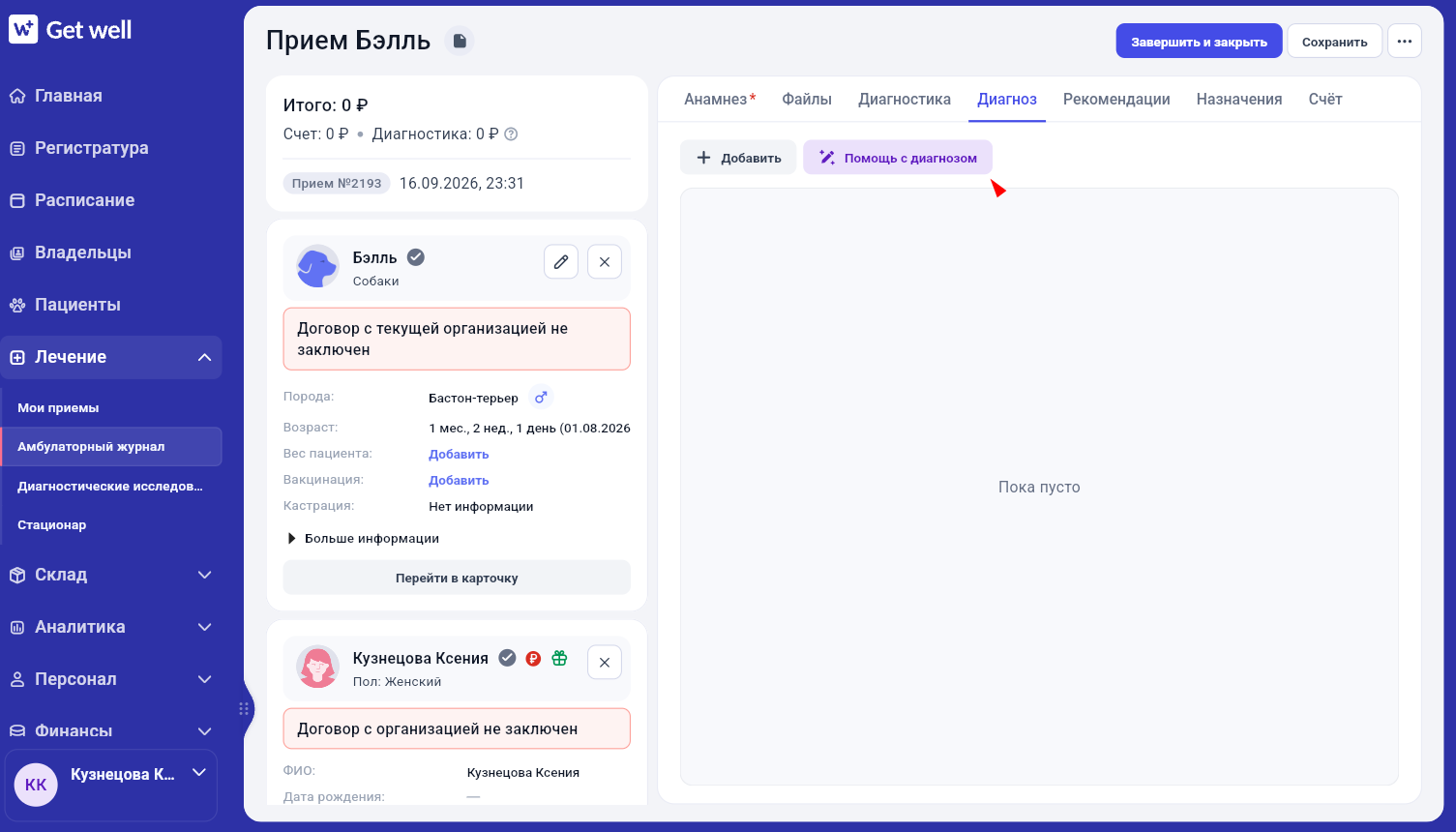Click the owner avatar of Кузнецова Ксения

pyautogui.click(x=317, y=667)
